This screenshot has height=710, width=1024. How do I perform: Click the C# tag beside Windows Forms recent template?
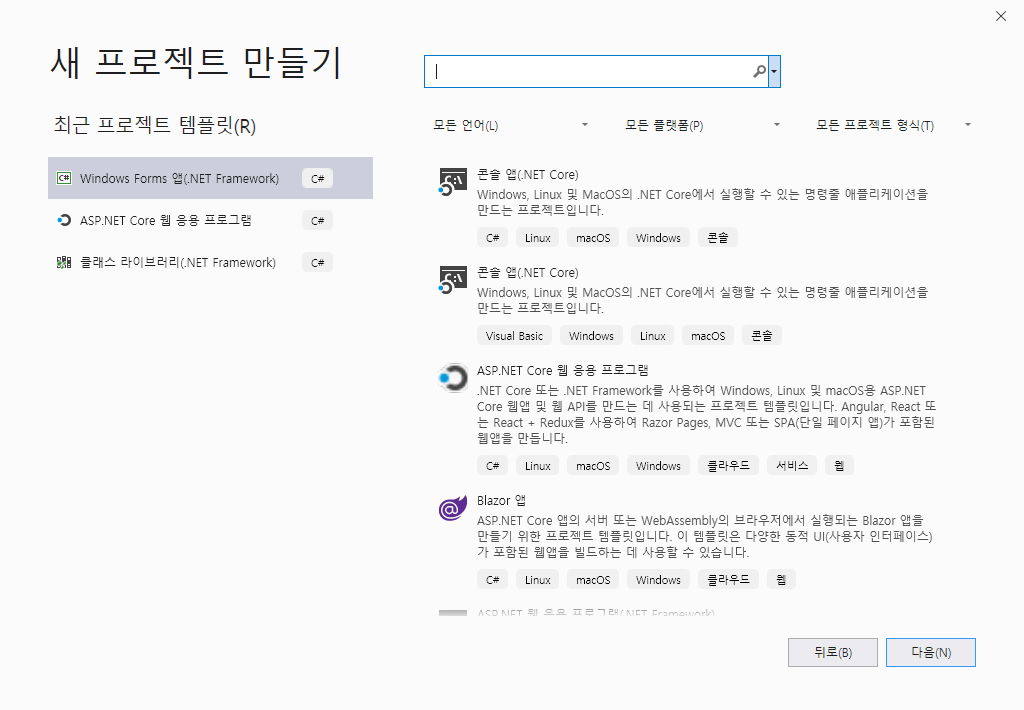[x=317, y=178]
